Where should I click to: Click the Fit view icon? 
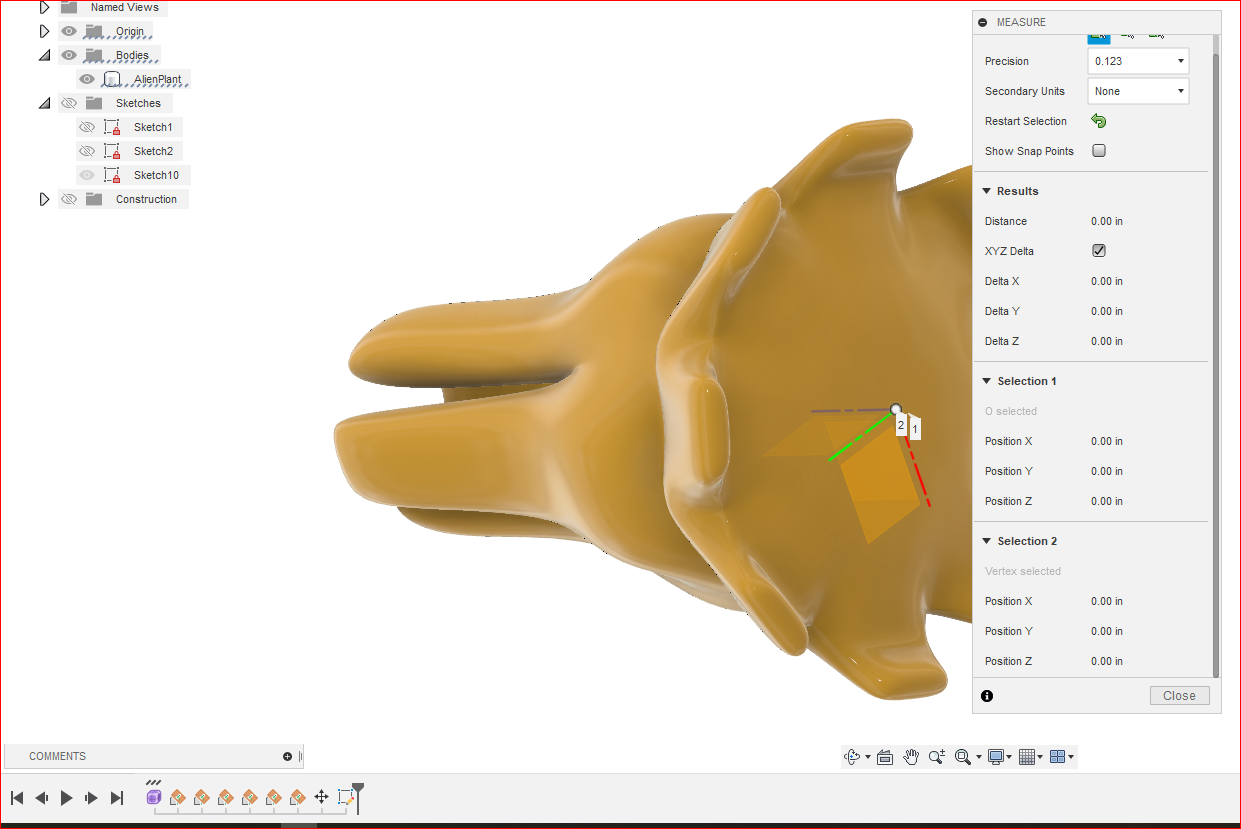pos(961,757)
